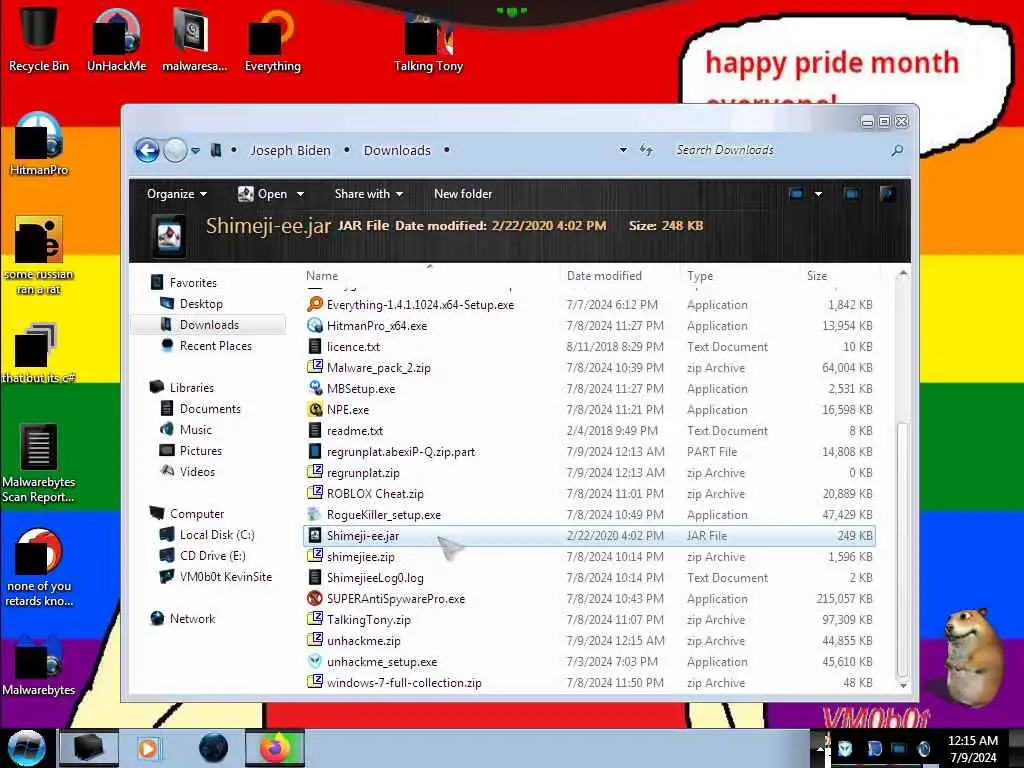The width and height of the screenshot is (1024, 768).
Task: Select the Everything-1.4.1.1024.x64-Setup.exe icon
Action: 315,304
